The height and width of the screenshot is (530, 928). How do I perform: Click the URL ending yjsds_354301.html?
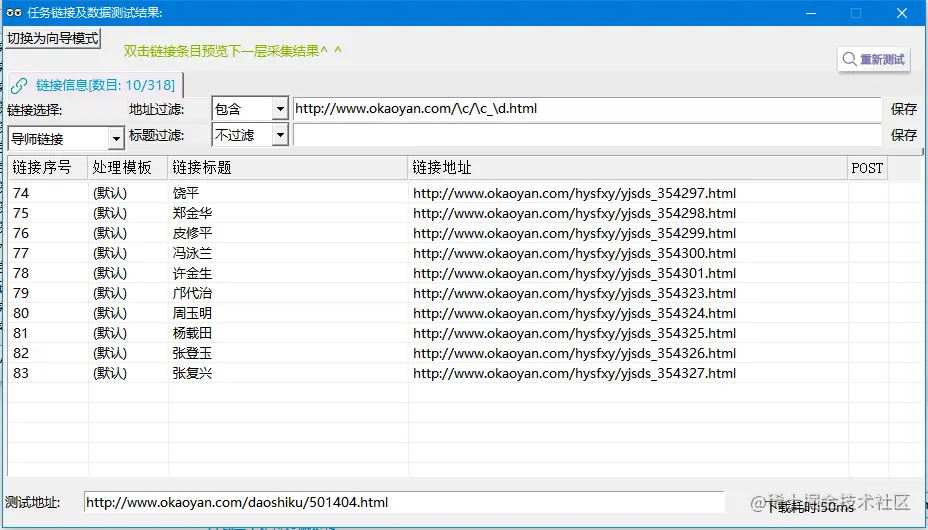pyautogui.click(x=575, y=274)
